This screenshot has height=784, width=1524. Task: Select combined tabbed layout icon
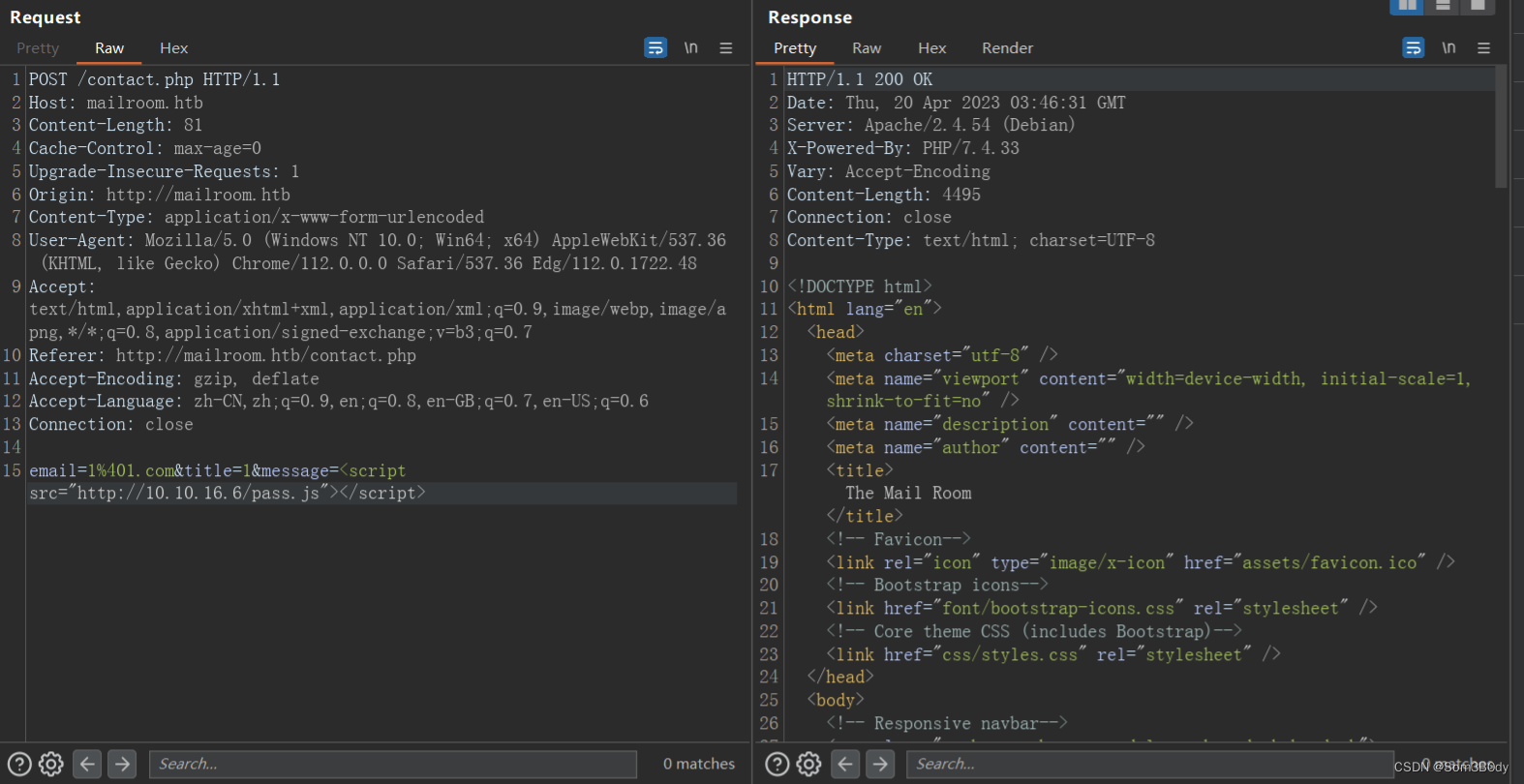[1478, 6]
